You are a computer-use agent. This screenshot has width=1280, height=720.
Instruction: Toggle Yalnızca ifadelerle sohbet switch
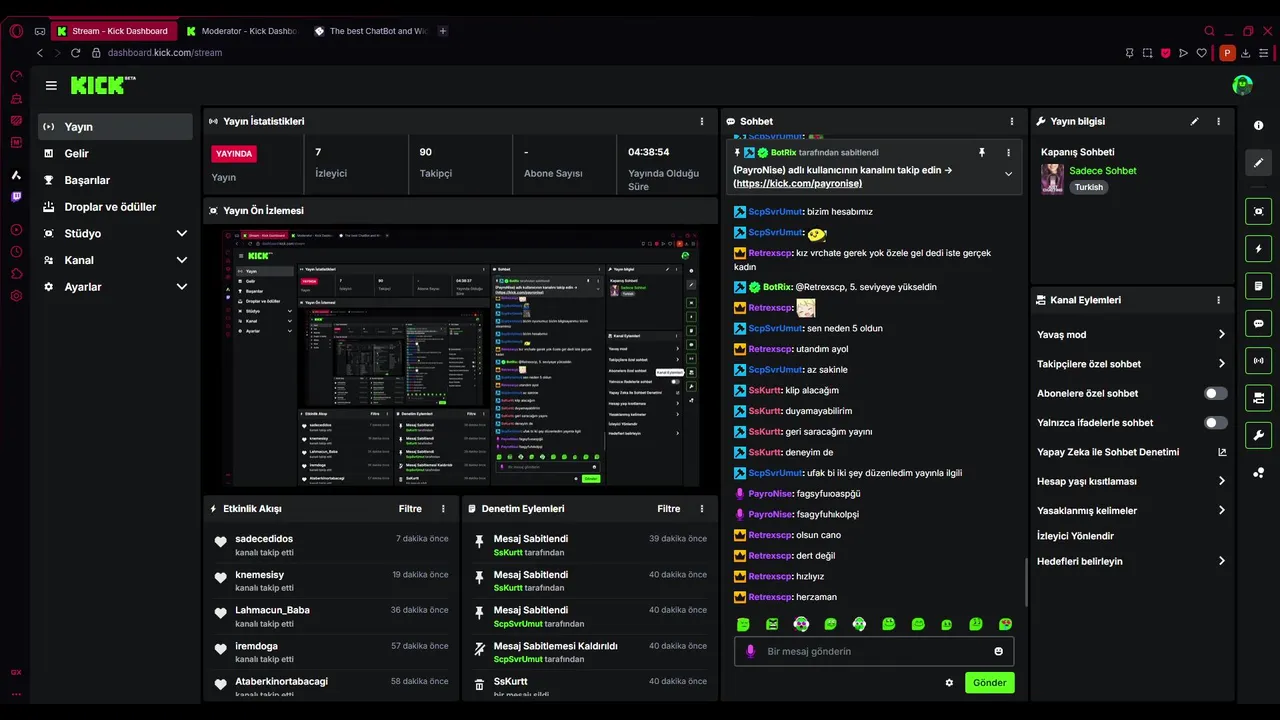1215,423
